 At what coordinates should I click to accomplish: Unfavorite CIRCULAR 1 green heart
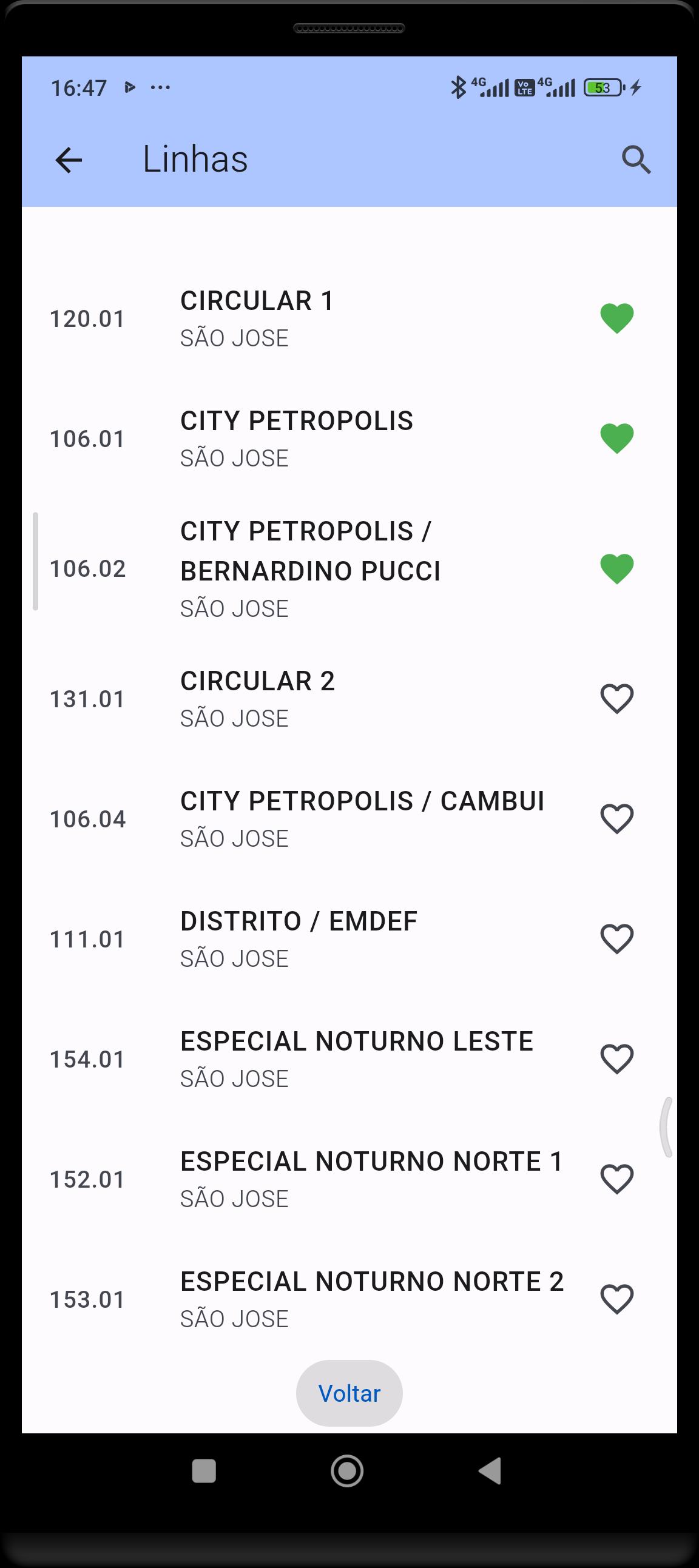[x=617, y=318]
